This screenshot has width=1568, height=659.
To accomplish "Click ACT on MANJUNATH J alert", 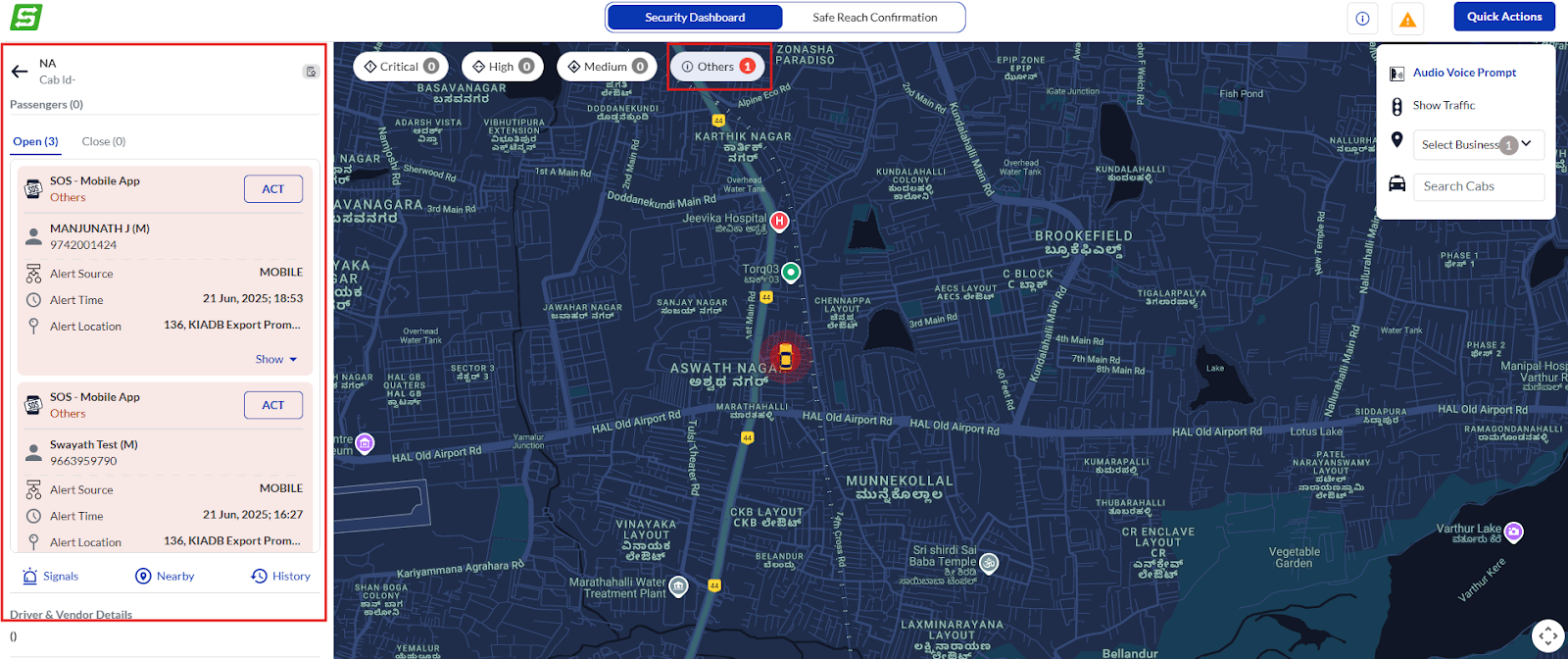I will point(273,189).
